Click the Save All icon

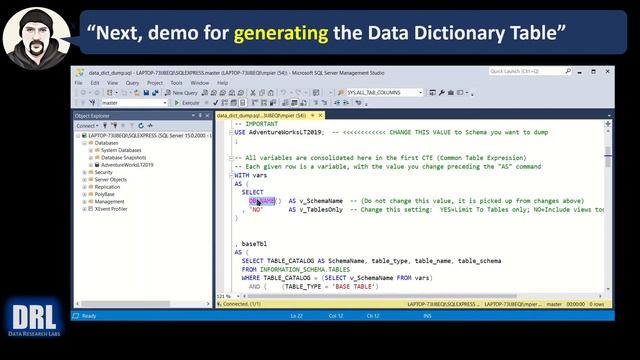click(x=155, y=93)
